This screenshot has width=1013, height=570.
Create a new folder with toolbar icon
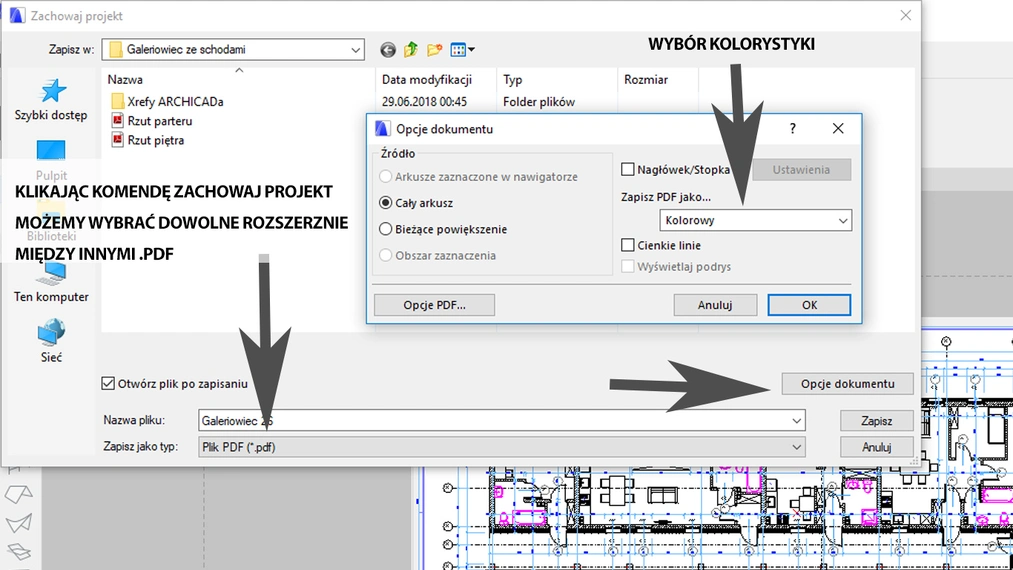434,49
